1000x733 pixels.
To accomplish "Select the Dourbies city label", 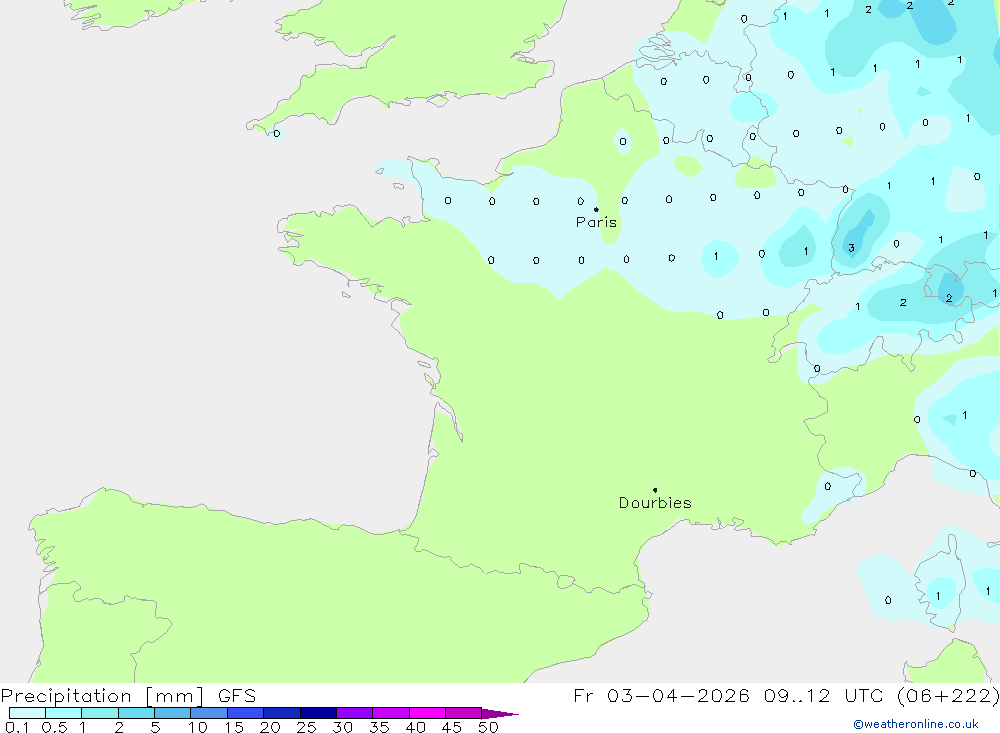I will pos(655,503).
